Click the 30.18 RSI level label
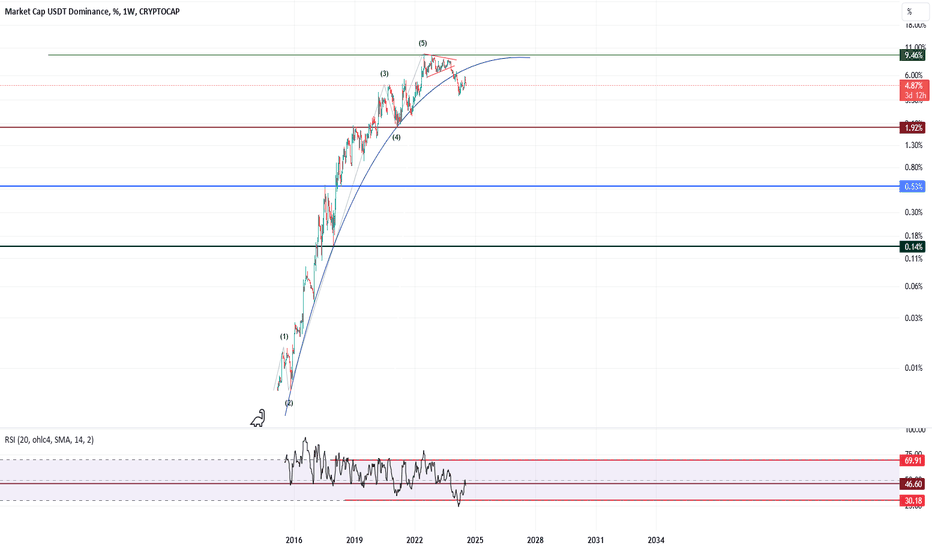The image size is (932, 550). tap(914, 501)
